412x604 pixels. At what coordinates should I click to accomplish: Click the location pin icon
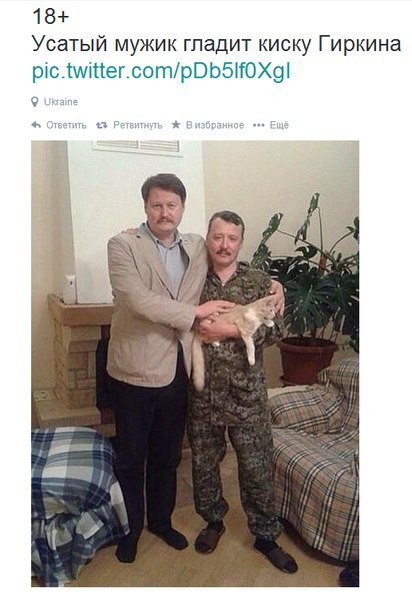pyautogui.click(x=35, y=102)
